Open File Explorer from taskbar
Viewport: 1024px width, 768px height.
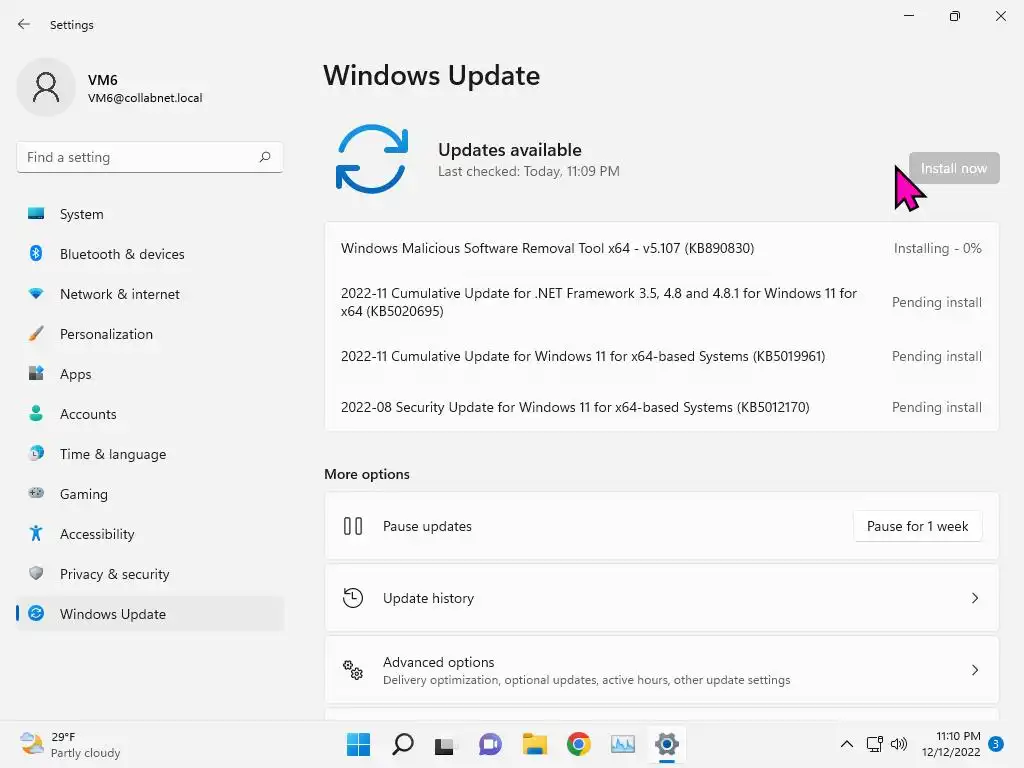pyautogui.click(x=534, y=744)
